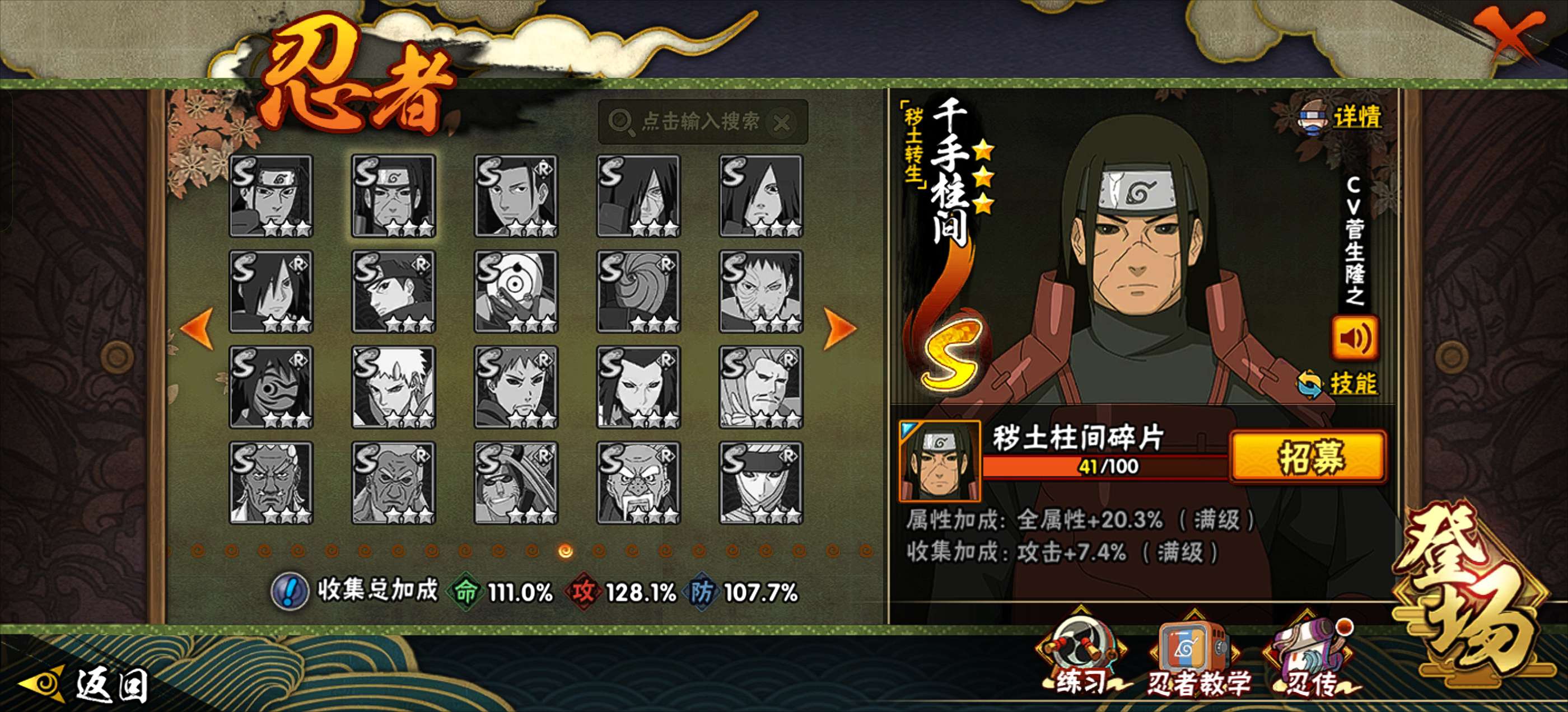This screenshot has width=1568, height=712.
Task: Select the spiral-masked Obito ninja portrait
Action: (638, 292)
